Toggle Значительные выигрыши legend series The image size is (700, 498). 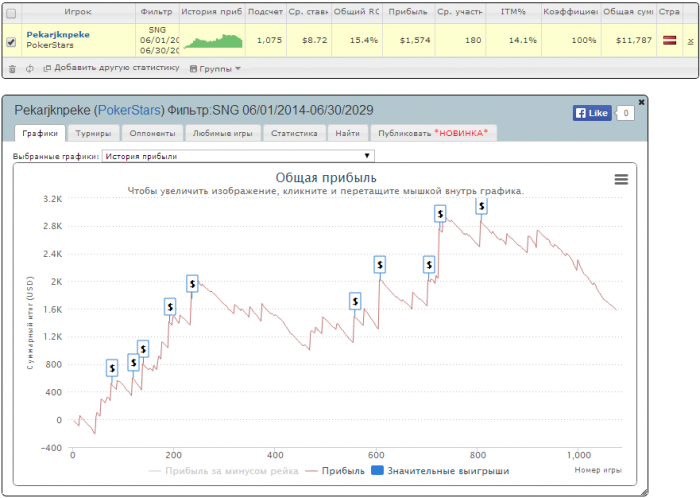[441, 471]
